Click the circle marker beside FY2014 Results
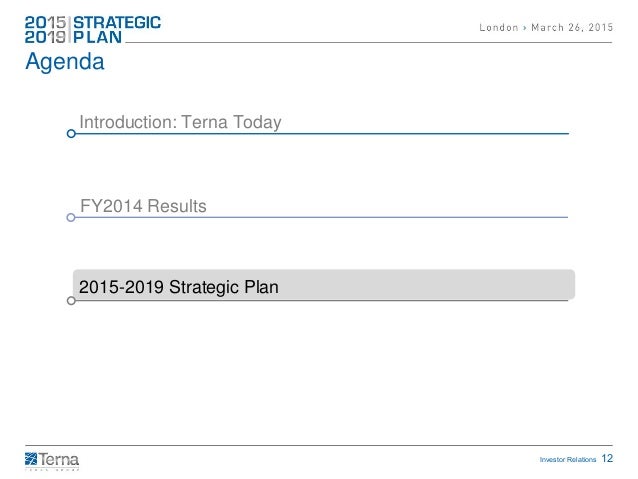 click(x=71, y=217)
